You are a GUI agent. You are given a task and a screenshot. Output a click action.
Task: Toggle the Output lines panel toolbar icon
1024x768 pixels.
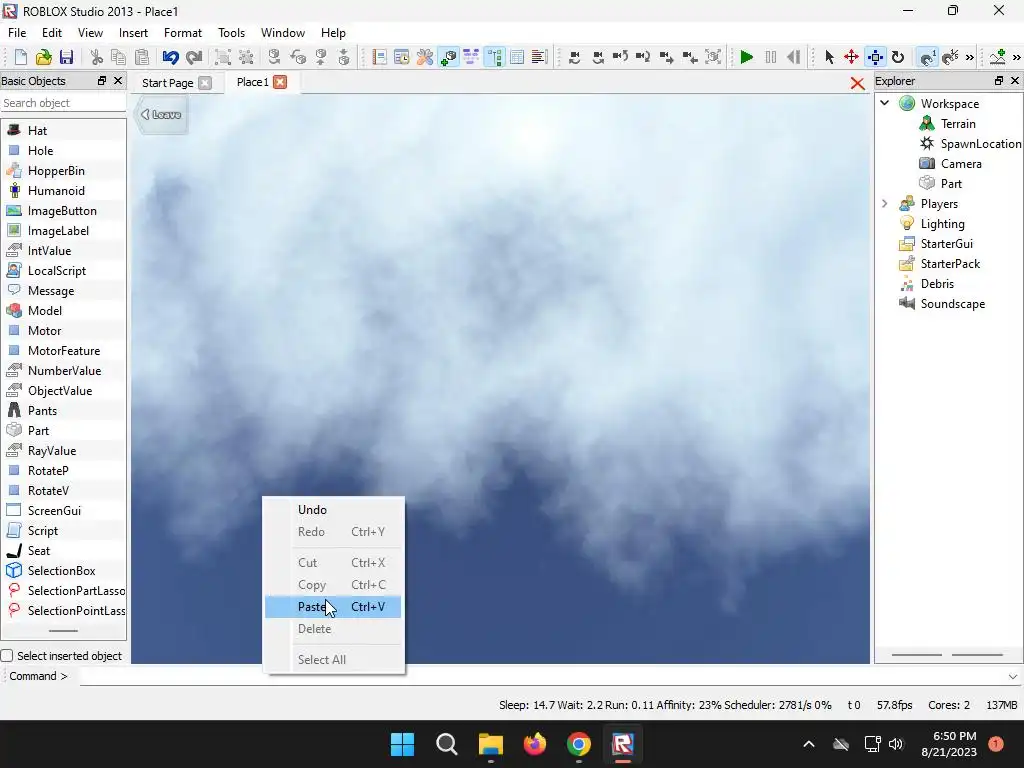click(539, 57)
